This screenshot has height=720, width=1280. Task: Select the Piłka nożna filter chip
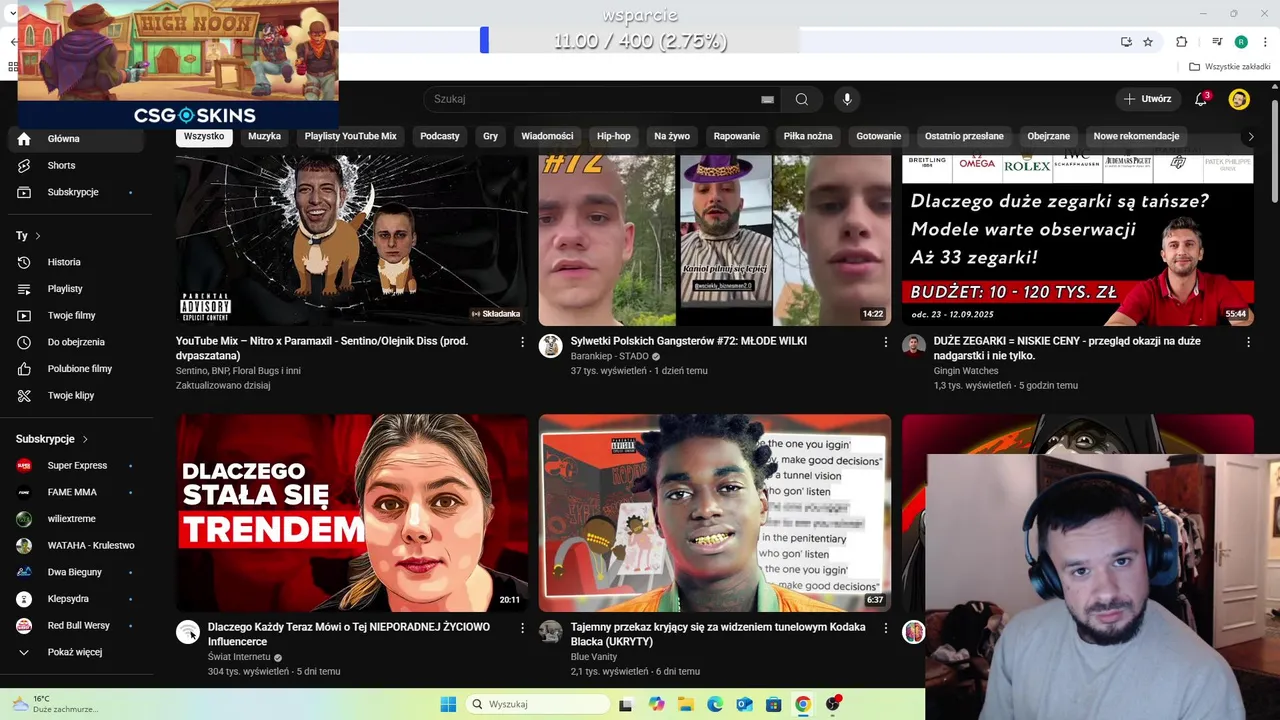coord(808,136)
